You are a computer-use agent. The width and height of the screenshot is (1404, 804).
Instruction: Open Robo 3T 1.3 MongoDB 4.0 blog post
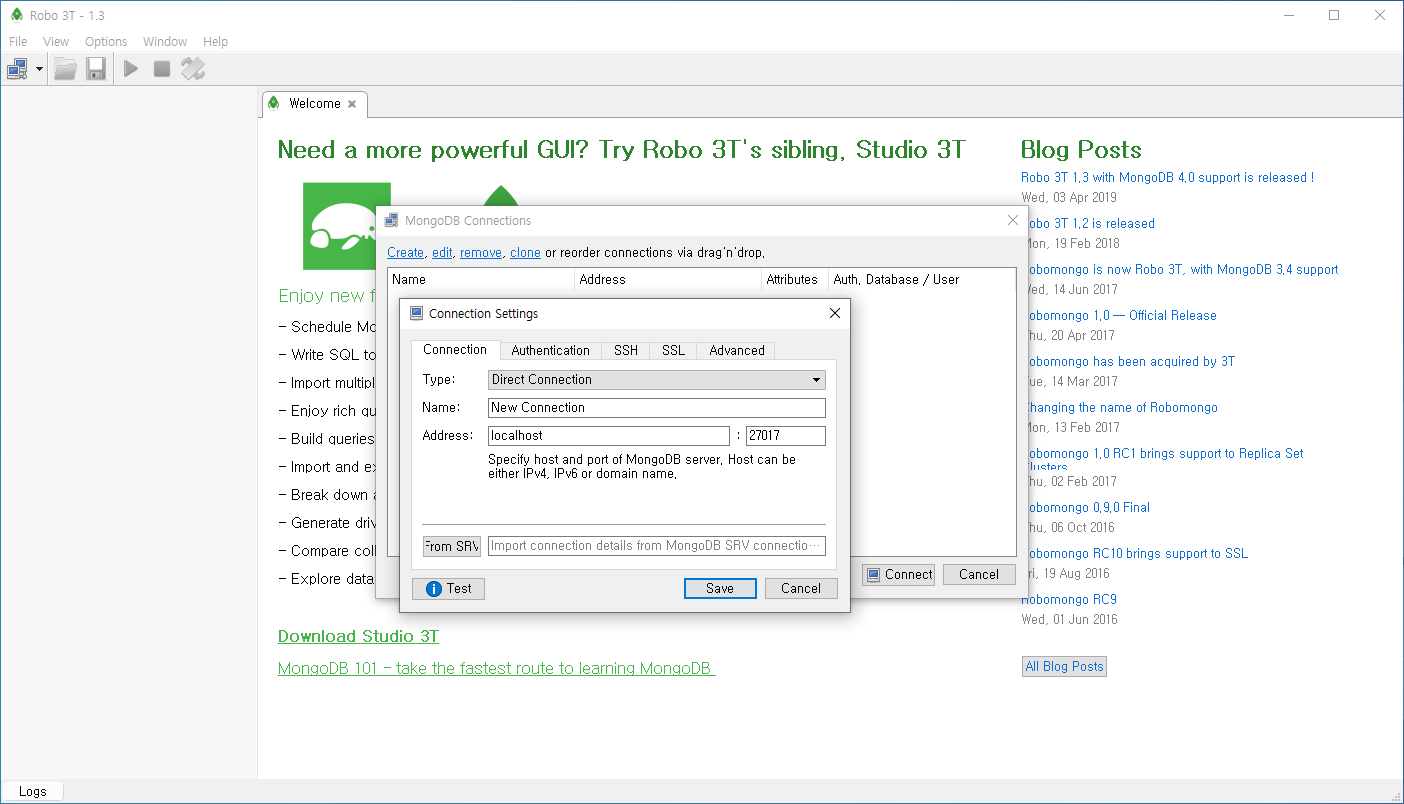tap(1167, 177)
